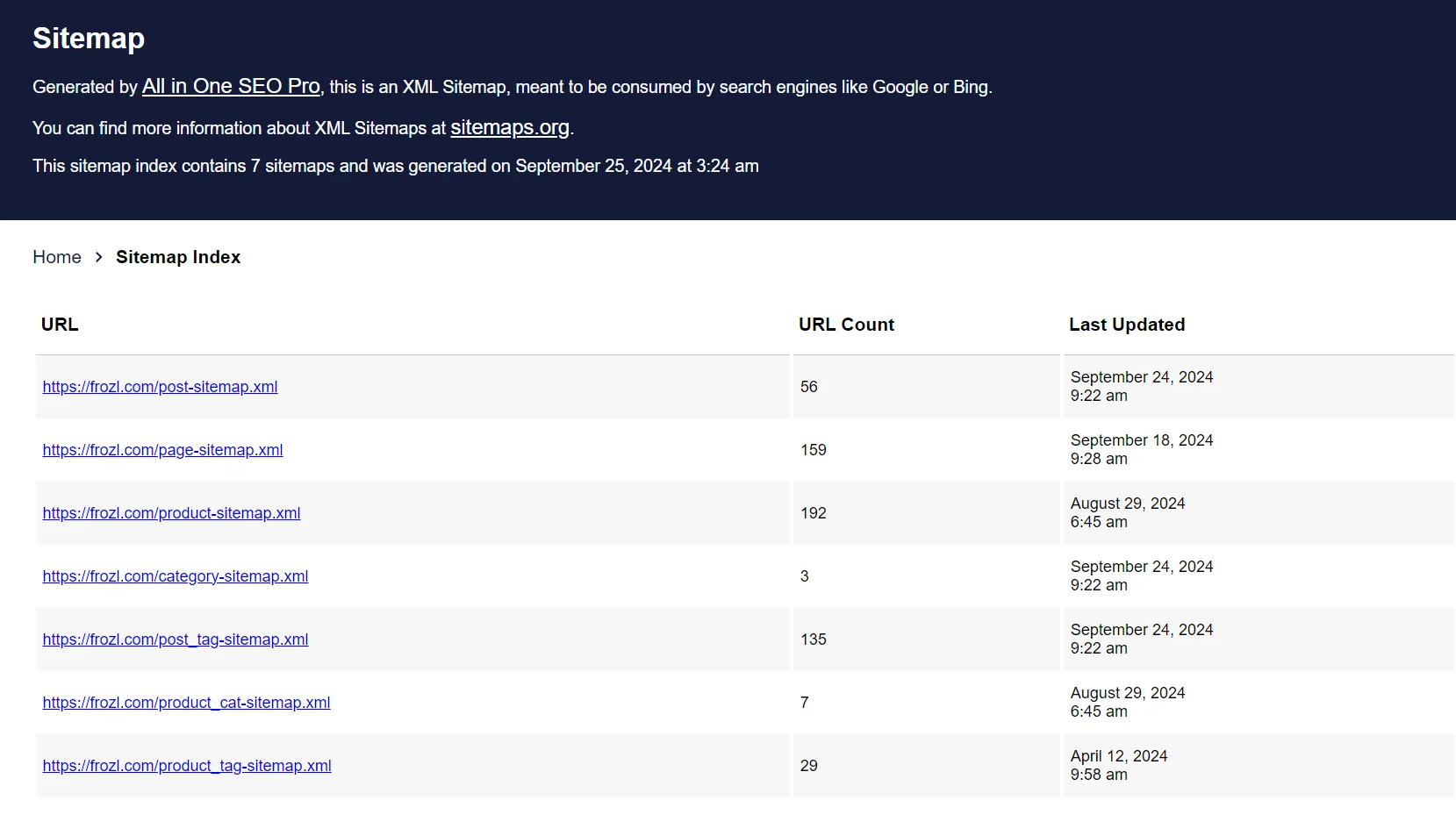Viewport: 1456px width, 829px height.
Task: Visit the sitemaps.org link
Action: point(509,127)
